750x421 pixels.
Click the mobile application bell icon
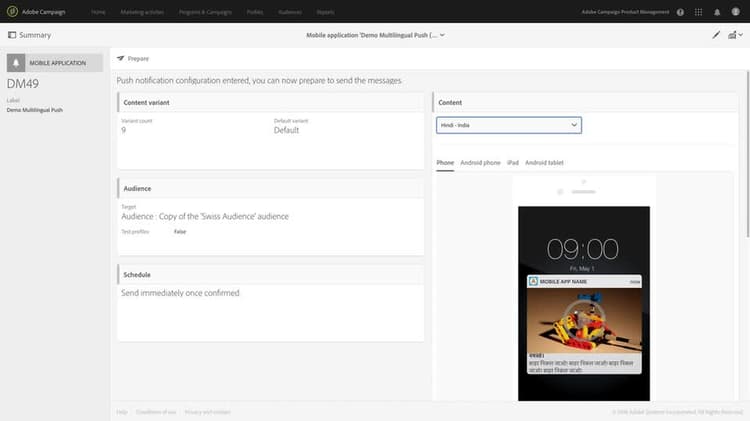(x=16, y=63)
